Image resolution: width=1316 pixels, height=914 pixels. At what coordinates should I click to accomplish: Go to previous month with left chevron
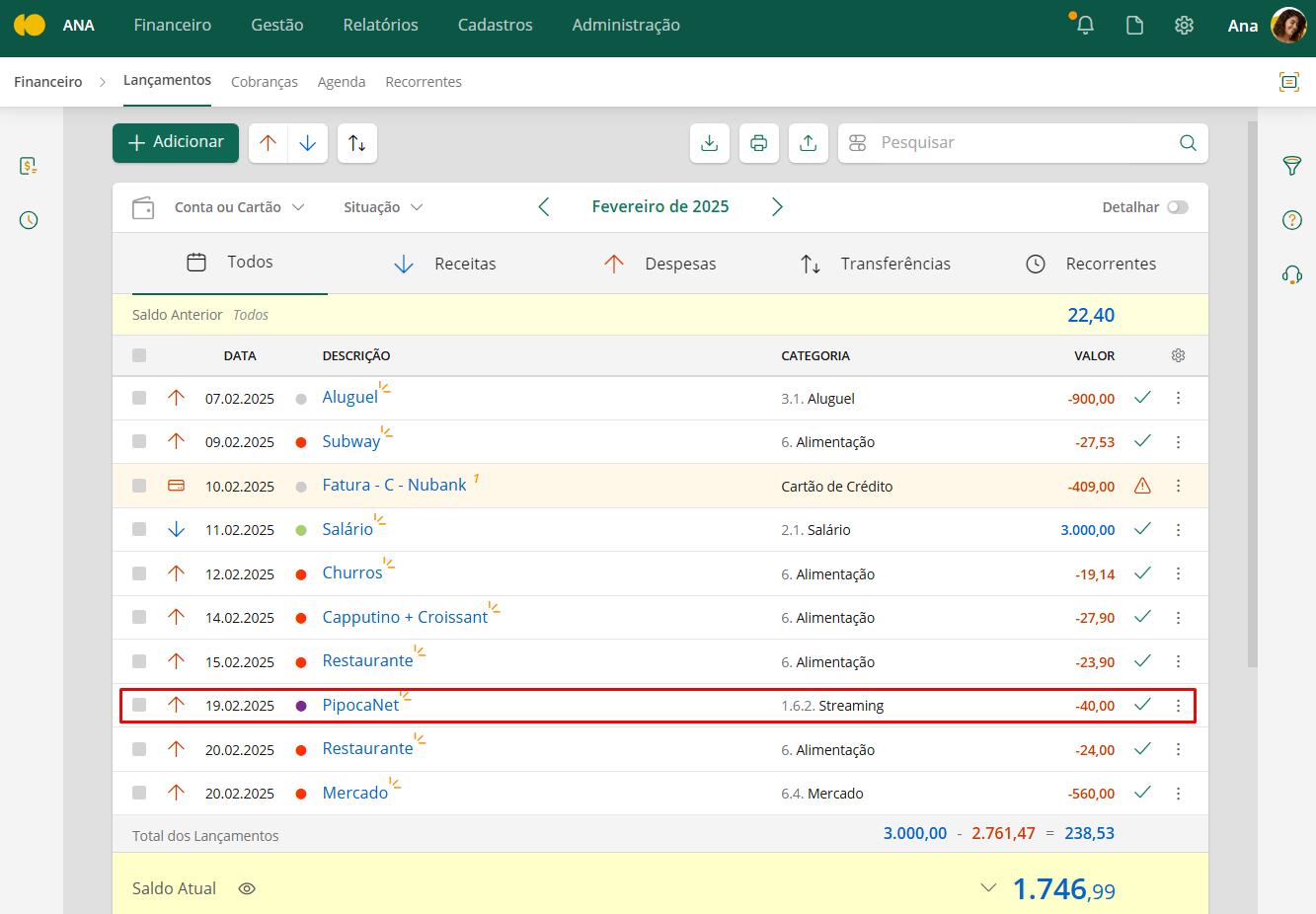[544, 206]
